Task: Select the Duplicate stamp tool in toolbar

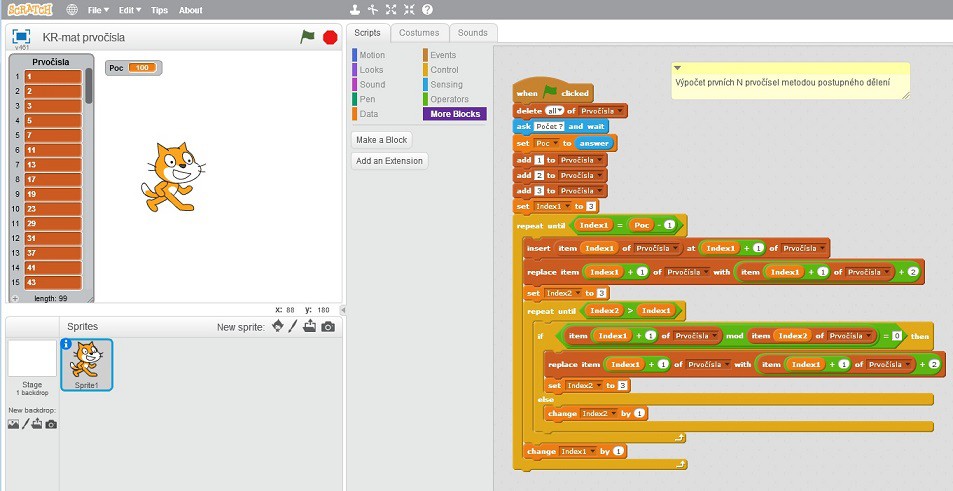Action: click(354, 10)
